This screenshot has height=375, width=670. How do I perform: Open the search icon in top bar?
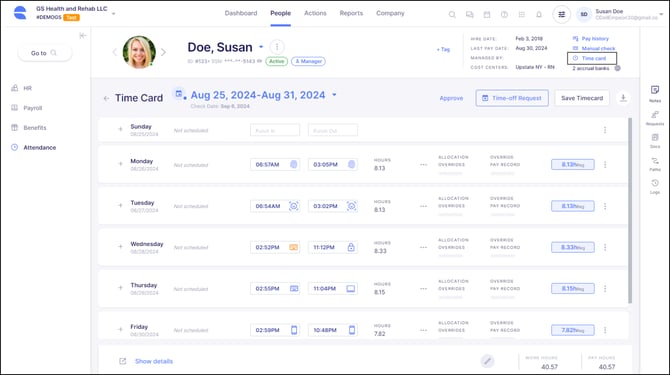452,15
